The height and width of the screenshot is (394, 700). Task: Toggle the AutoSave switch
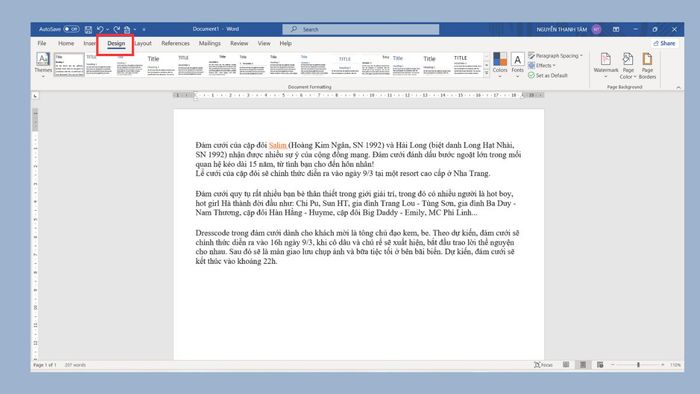[71, 29]
